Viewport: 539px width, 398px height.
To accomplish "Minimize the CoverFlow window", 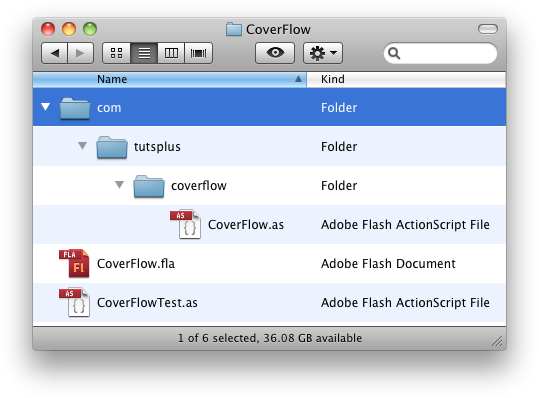I will tap(69, 29).
